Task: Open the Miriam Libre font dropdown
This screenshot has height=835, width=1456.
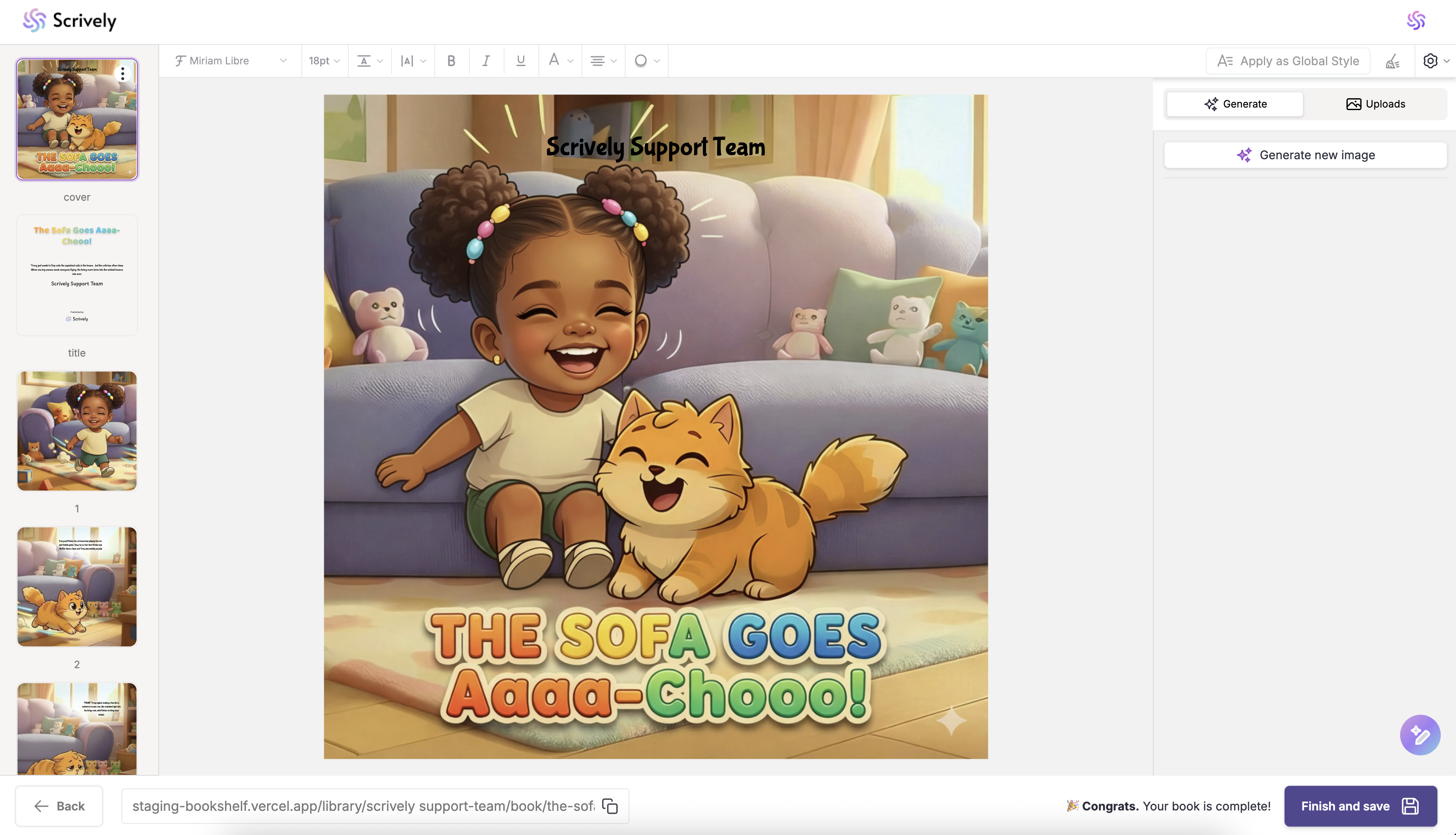Action: click(x=230, y=61)
